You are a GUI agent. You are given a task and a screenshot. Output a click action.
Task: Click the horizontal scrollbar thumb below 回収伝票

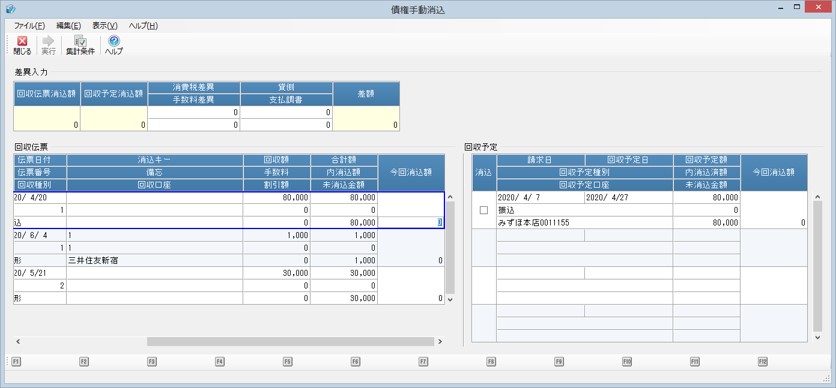pyautogui.click(x=291, y=341)
